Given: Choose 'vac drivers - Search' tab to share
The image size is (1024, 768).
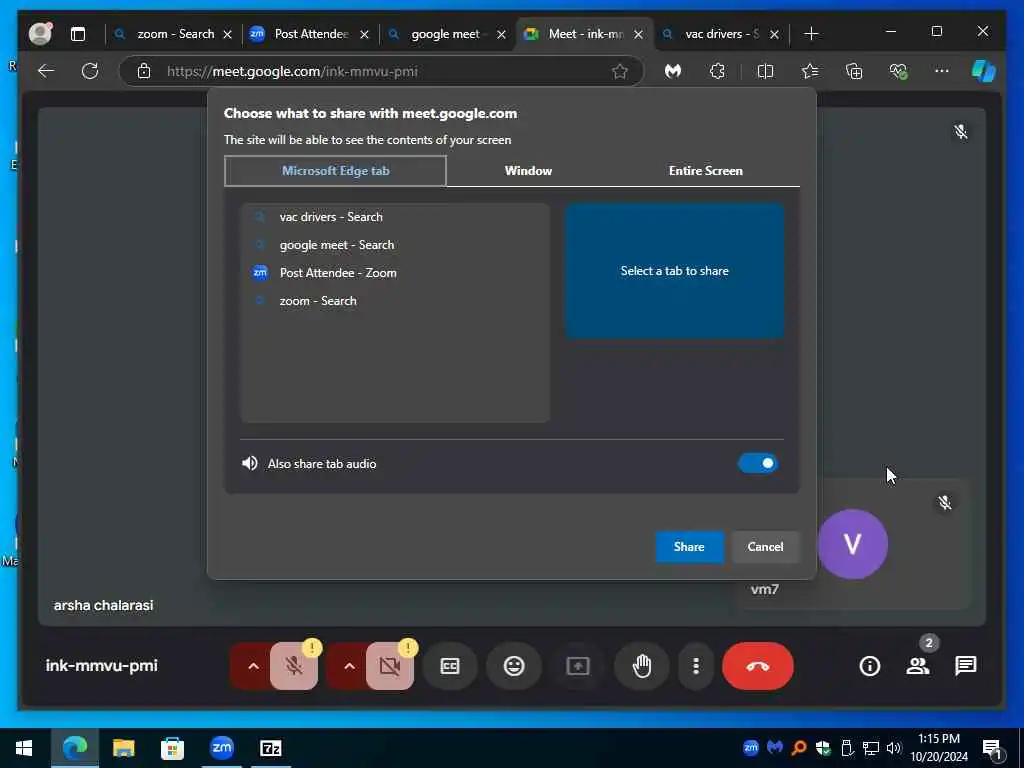Looking at the screenshot, I should 394,217.
